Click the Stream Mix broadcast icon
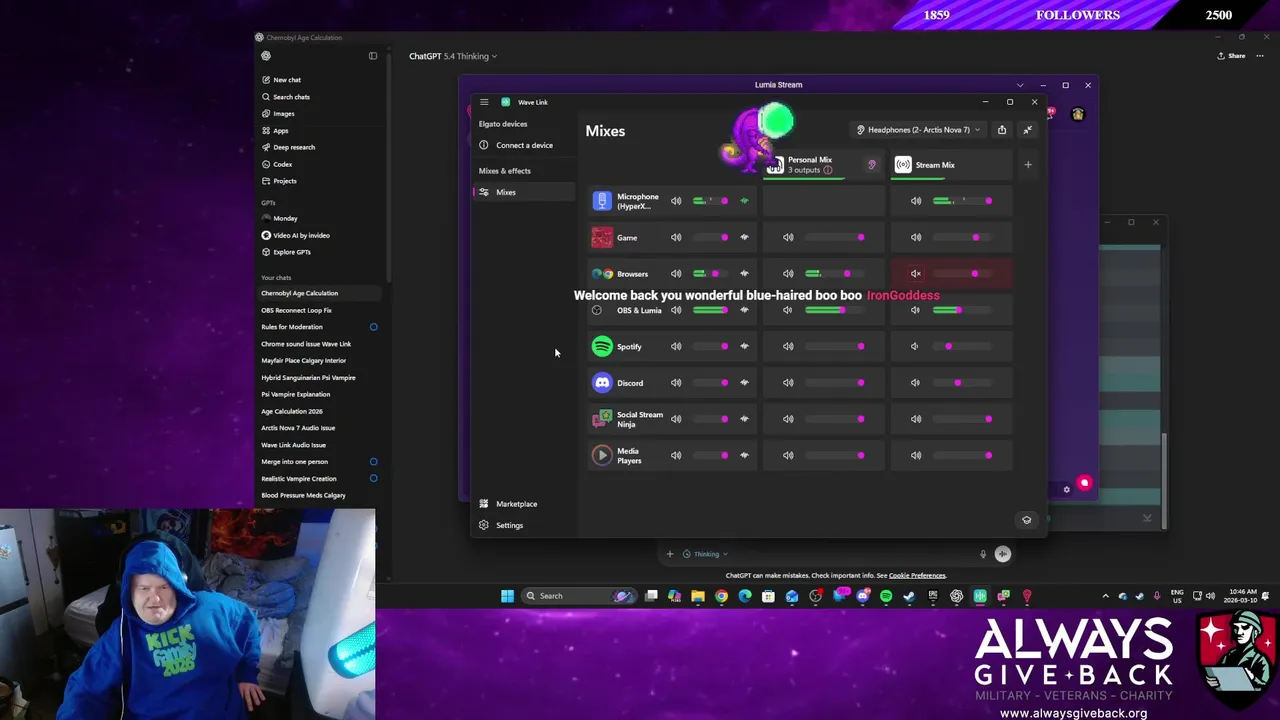 (x=903, y=165)
